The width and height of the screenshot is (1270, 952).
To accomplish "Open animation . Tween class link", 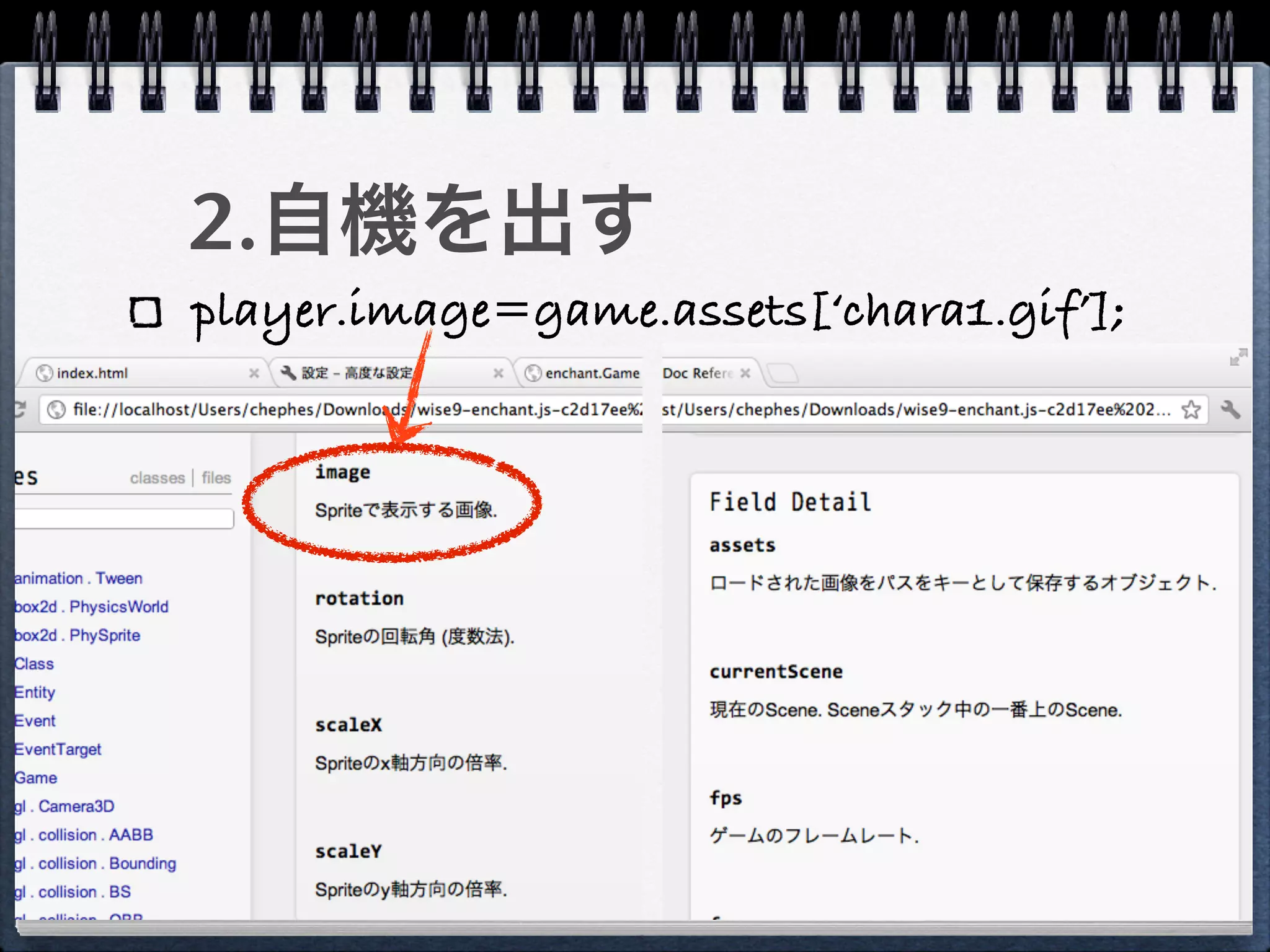I will click(79, 578).
